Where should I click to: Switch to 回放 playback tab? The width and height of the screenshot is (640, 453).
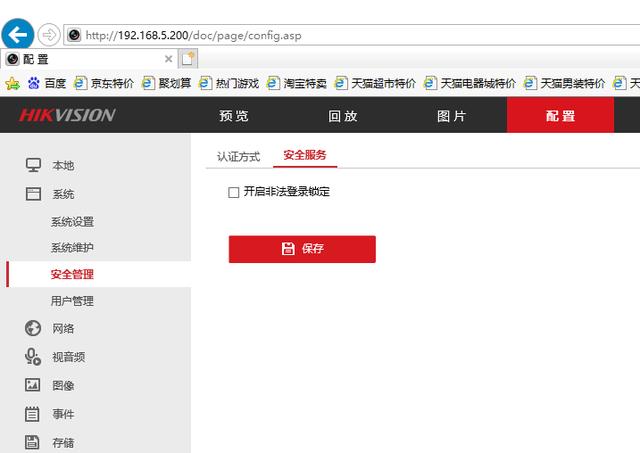pos(343,116)
